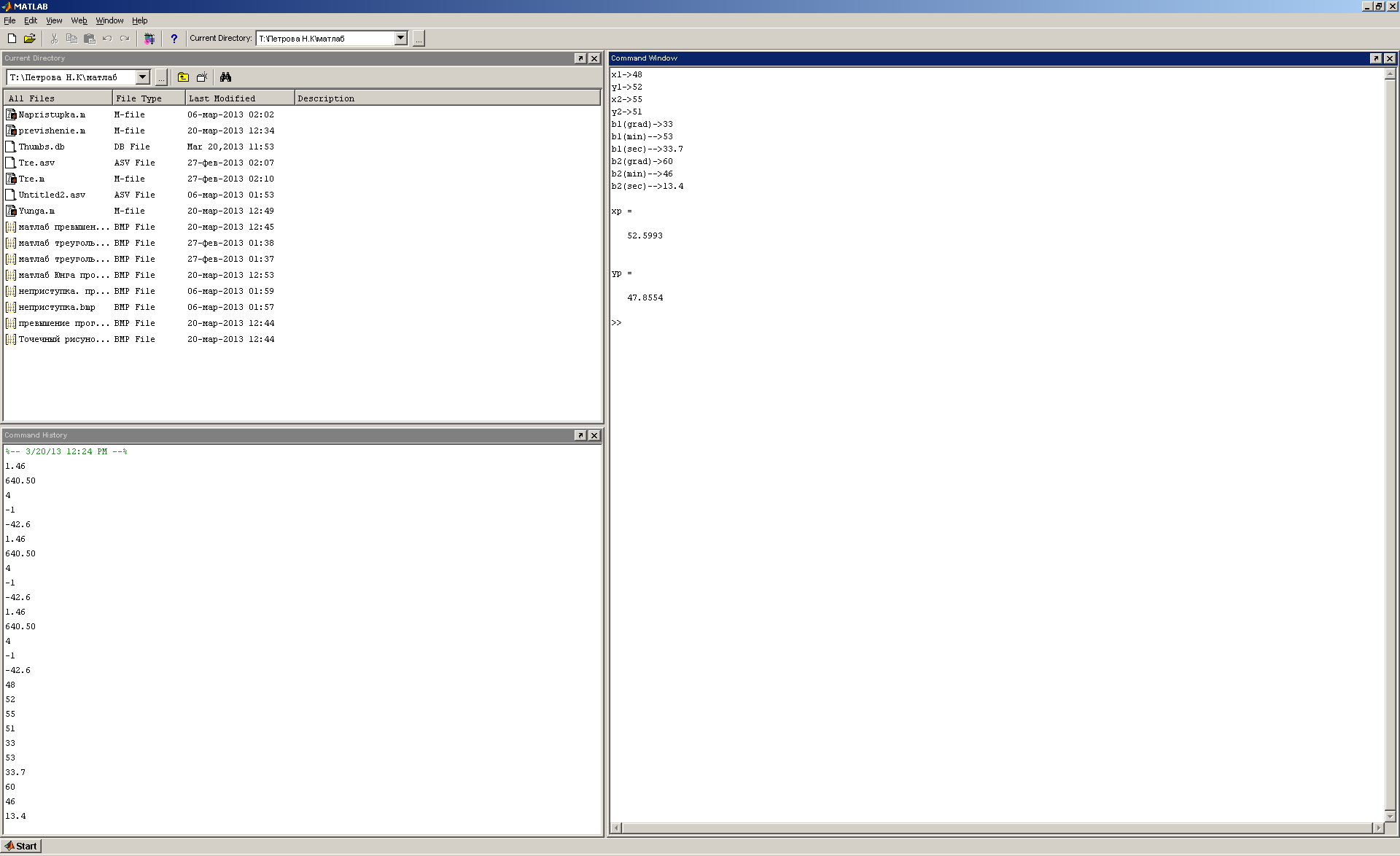1400x856 pixels.
Task: Open the Help menu
Action: pyautogui.click(x=140, y=20)
